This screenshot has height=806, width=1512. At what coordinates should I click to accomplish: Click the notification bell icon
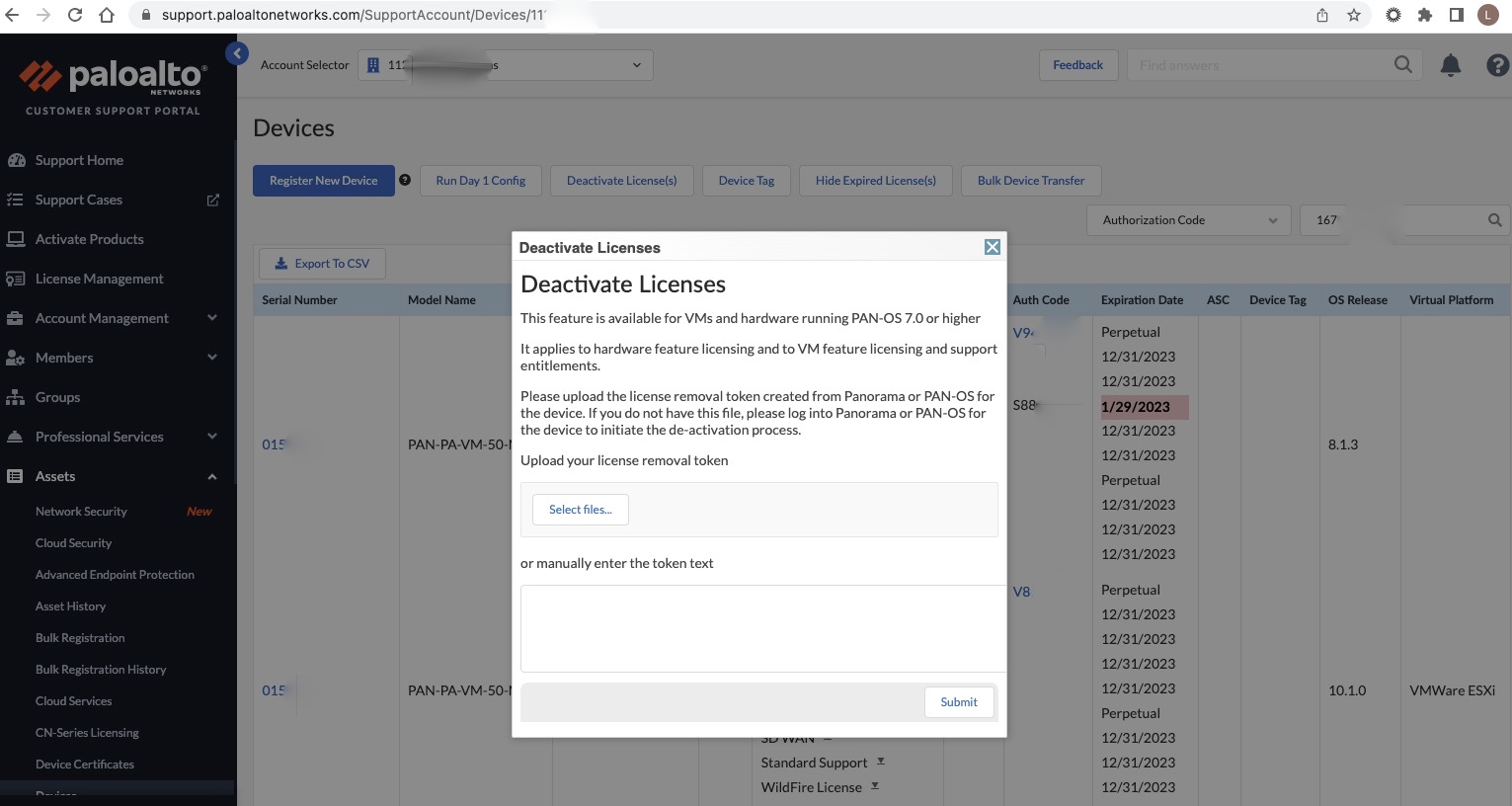click(x=1450, y=65)
